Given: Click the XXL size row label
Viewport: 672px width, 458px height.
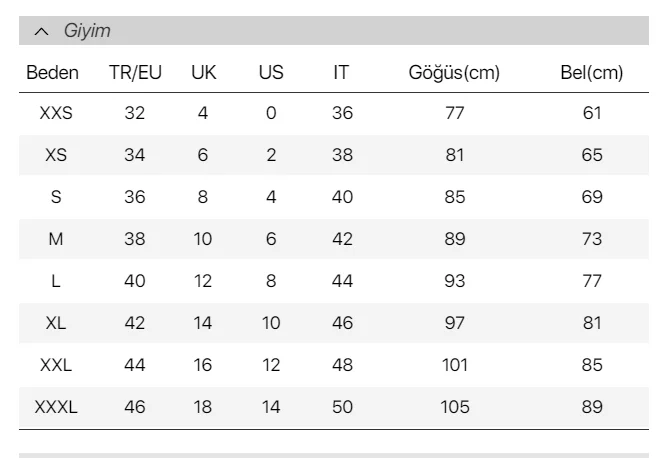Looking at the screenshot, I should 56,366.
